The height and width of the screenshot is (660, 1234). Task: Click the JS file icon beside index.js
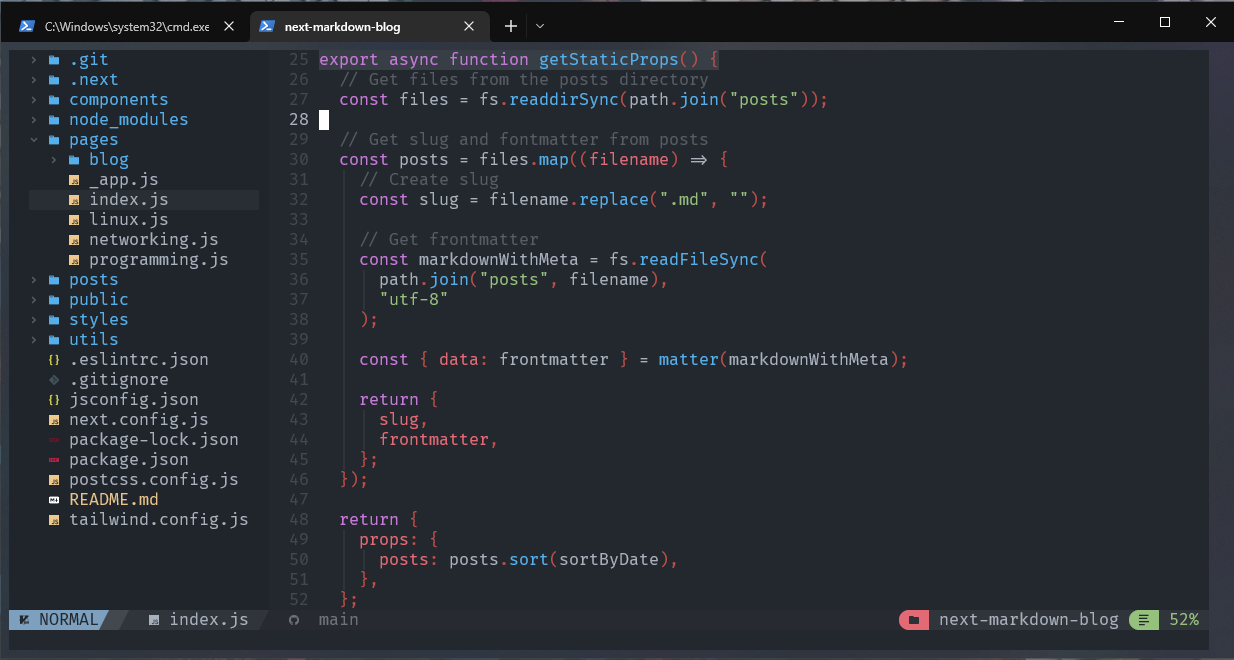(74, 200)
